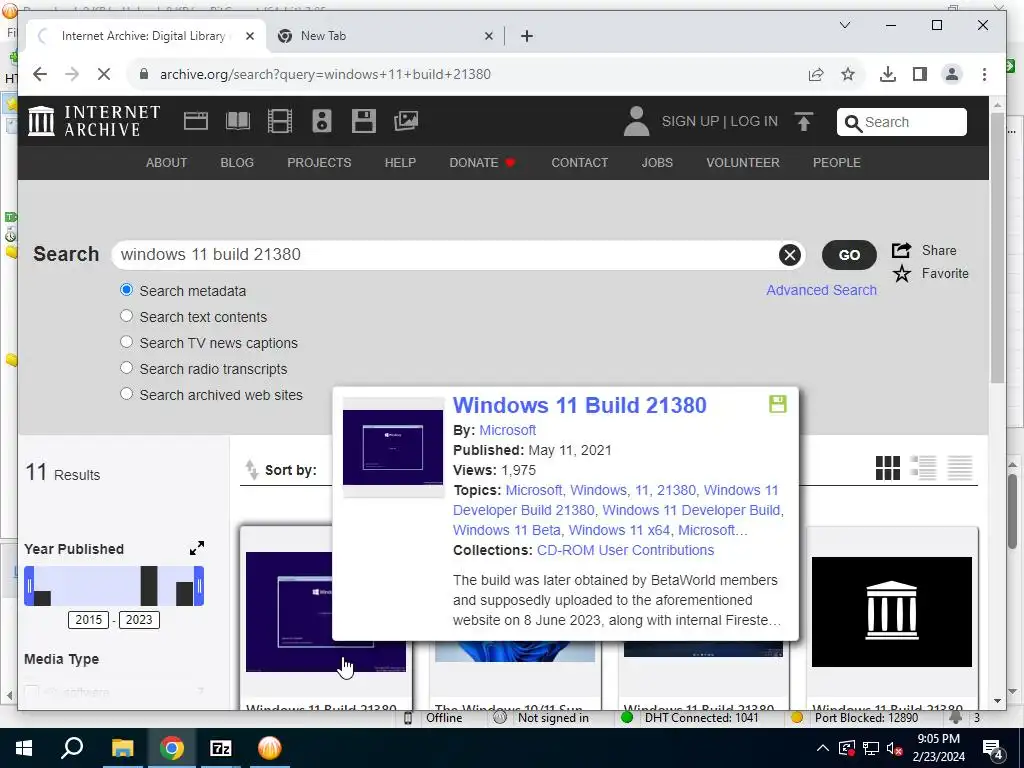Select Search radio transcripts radio button
The height and width of the screenshot is (768, 1024).
[127, 368]
